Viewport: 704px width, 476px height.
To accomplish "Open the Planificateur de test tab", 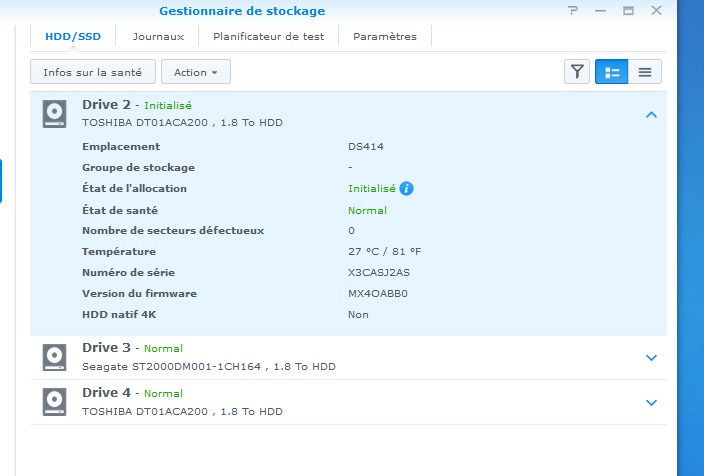I will click(x=268, y=36).
